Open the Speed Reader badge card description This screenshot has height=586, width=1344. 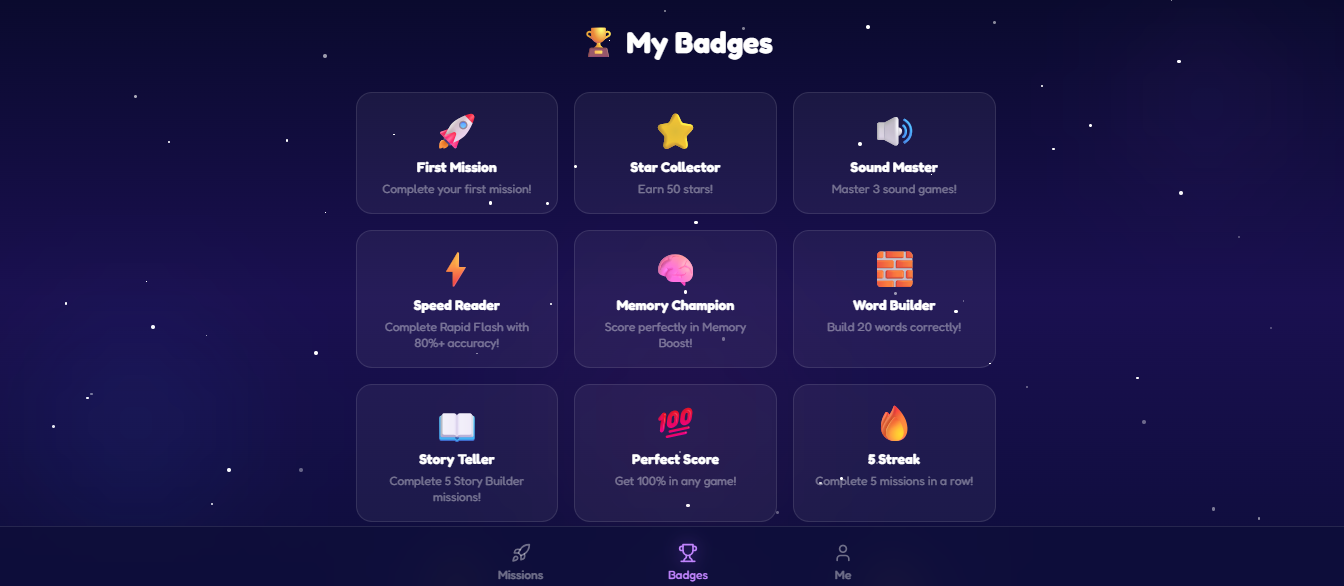coord(457,335)
